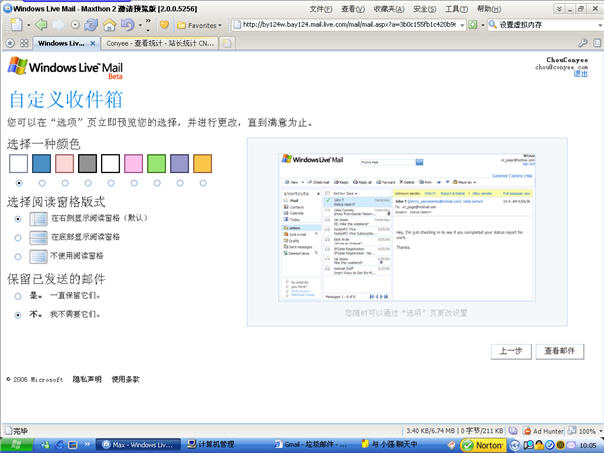604x453 pixels.
Task: Click 退出 sign-out link
Action: point(581,74)
